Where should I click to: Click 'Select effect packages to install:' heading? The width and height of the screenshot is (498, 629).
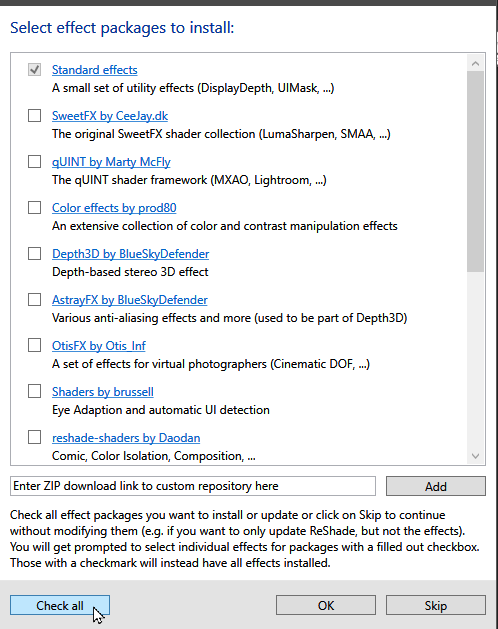[122, 28]
